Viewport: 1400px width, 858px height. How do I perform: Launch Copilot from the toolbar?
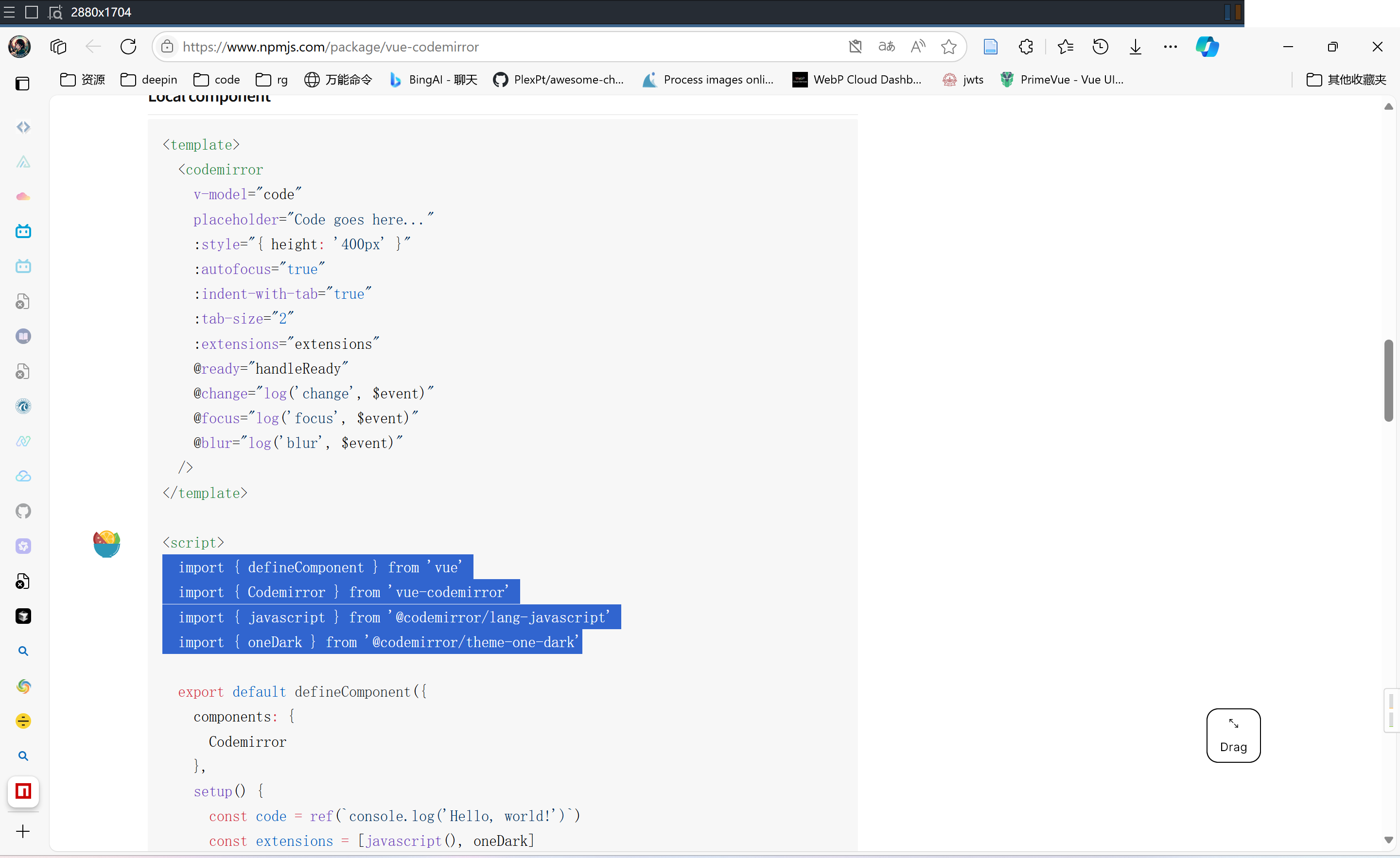pos(1207,47)
